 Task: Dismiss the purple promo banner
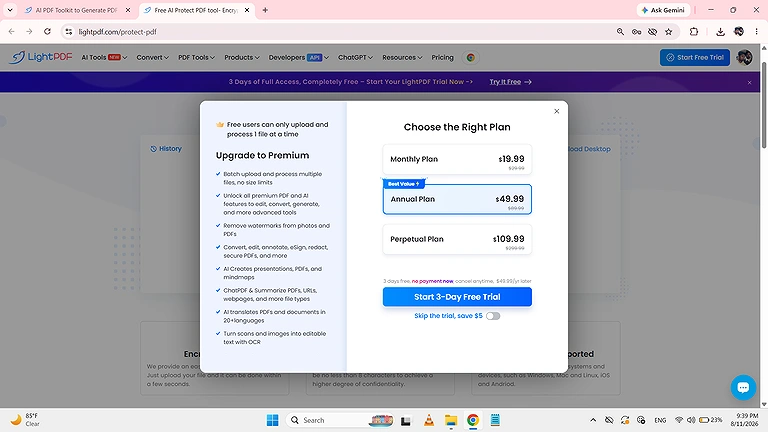click(x=749, y=82)
